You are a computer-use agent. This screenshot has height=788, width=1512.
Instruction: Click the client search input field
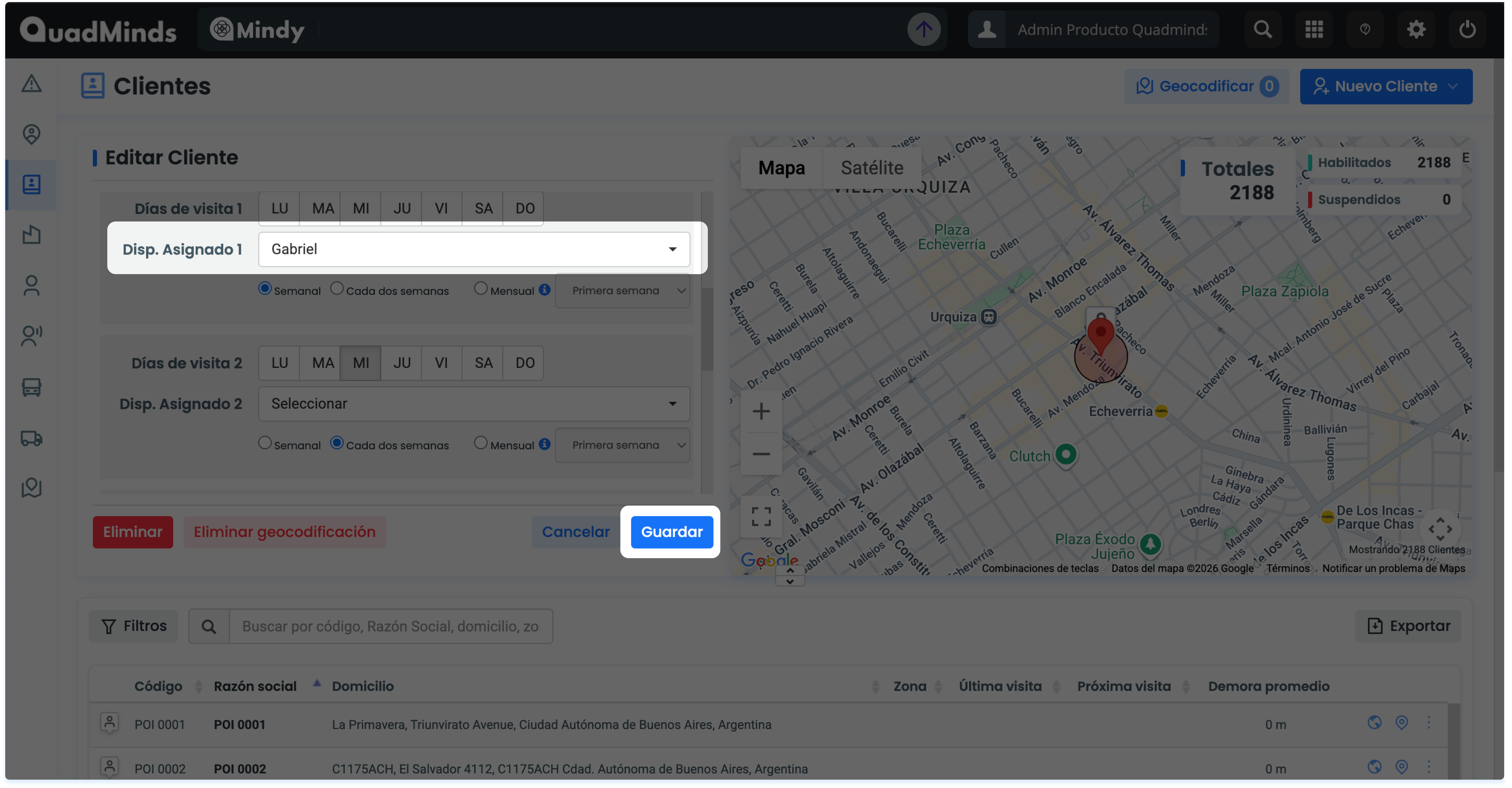pos(390,626)
